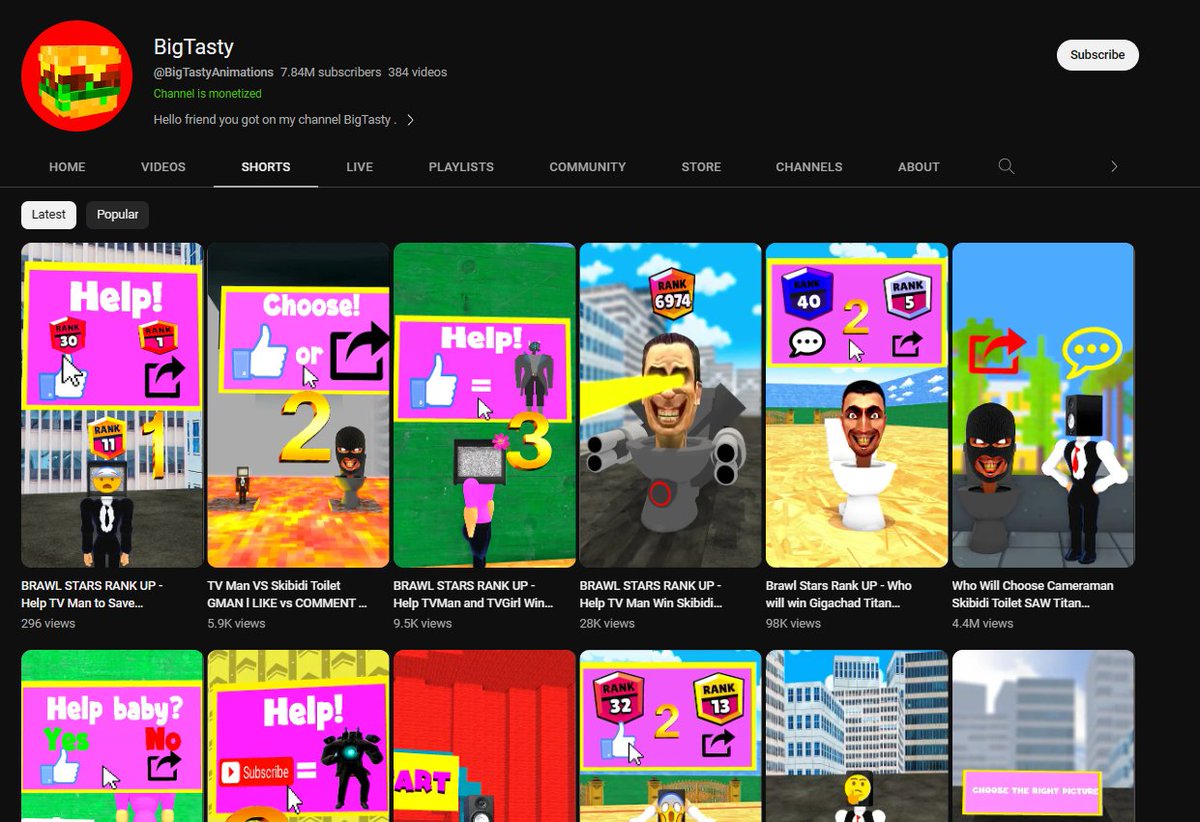Click the '98K views' text
1200x822 pixels.
click(793, 623)
